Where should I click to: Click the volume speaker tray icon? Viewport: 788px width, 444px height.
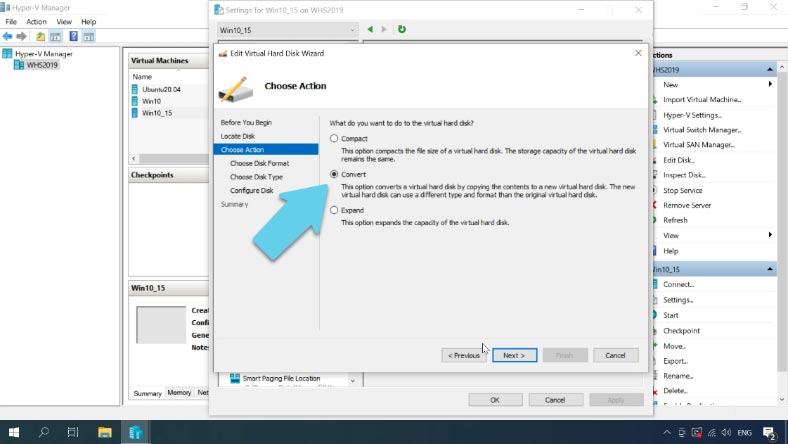coord(726,432)
